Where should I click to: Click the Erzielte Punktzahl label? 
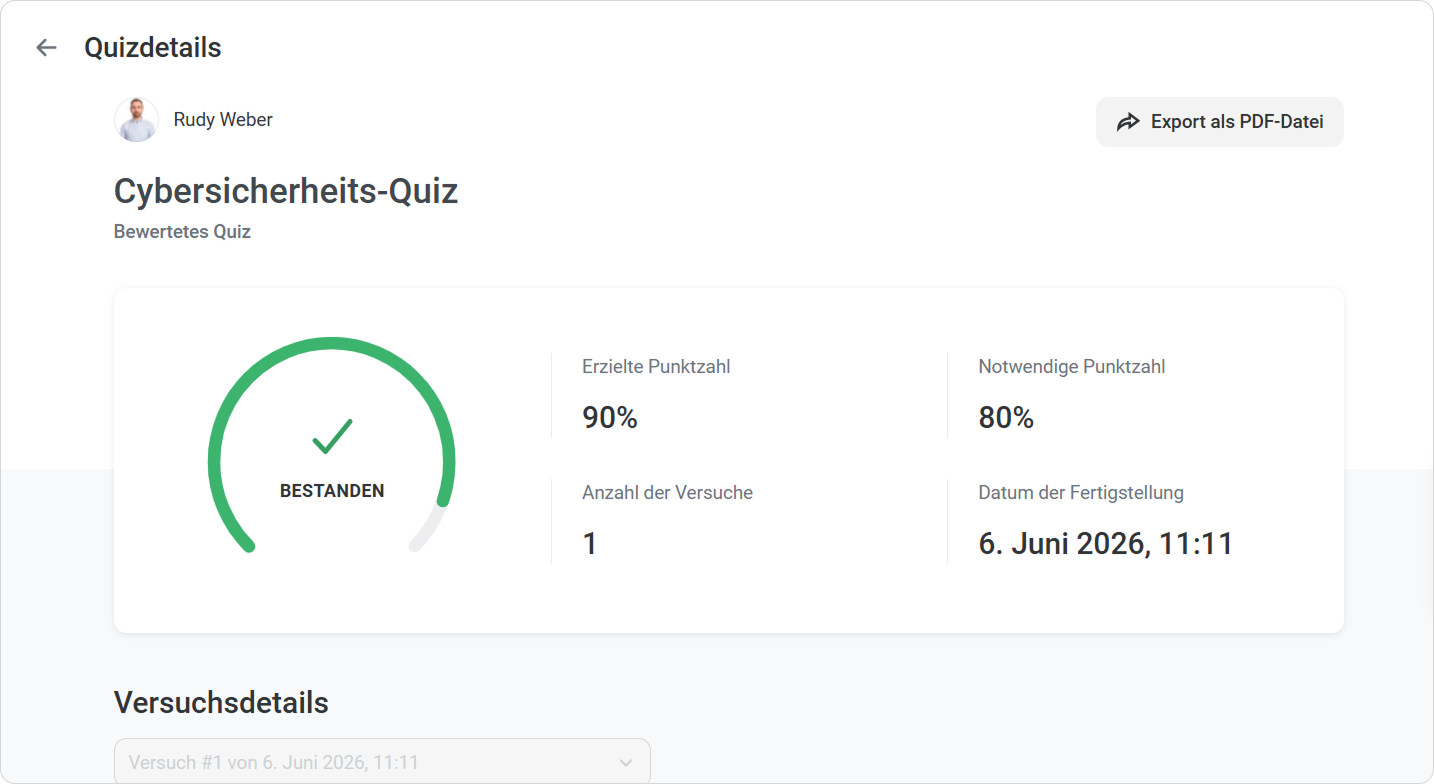point(656,367)
